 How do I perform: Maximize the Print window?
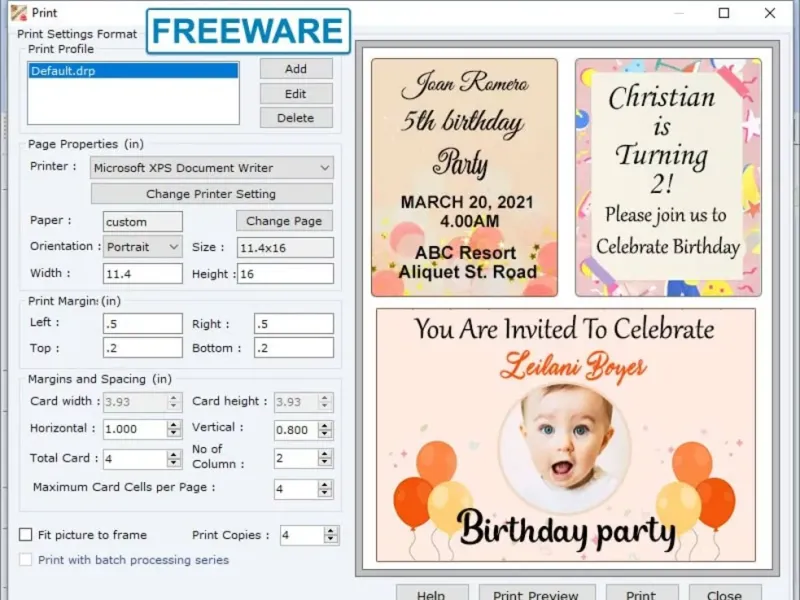pyautogui.click(x=724, y=13)
